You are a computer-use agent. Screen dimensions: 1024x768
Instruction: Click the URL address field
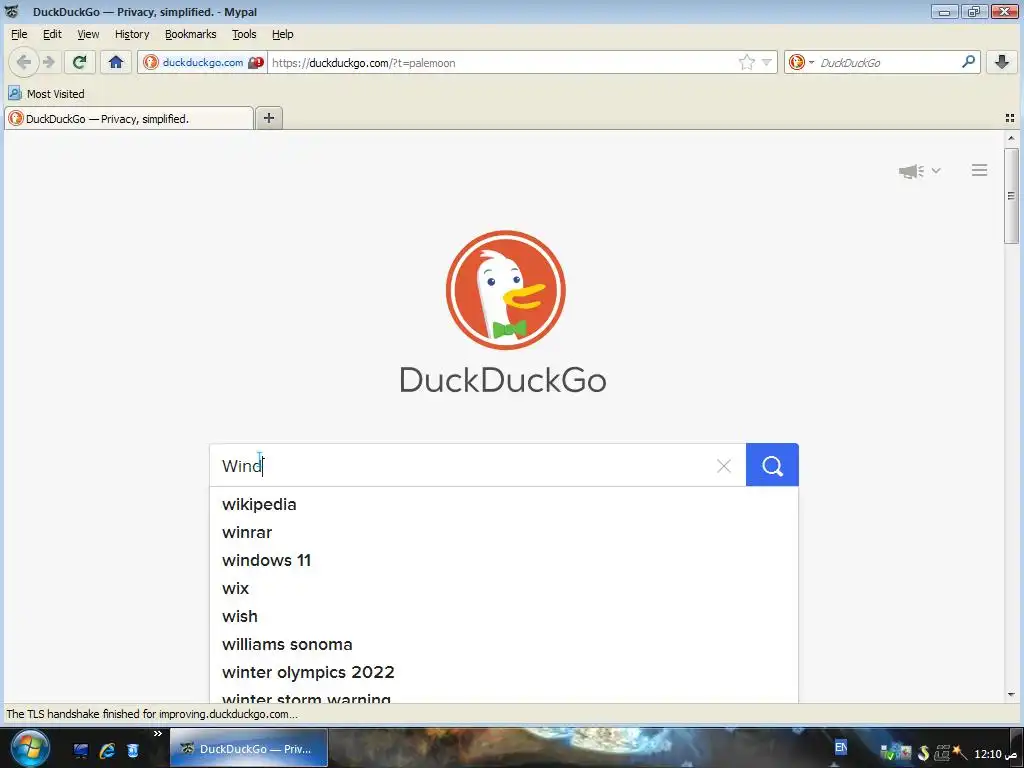click(x=503, y=63)
